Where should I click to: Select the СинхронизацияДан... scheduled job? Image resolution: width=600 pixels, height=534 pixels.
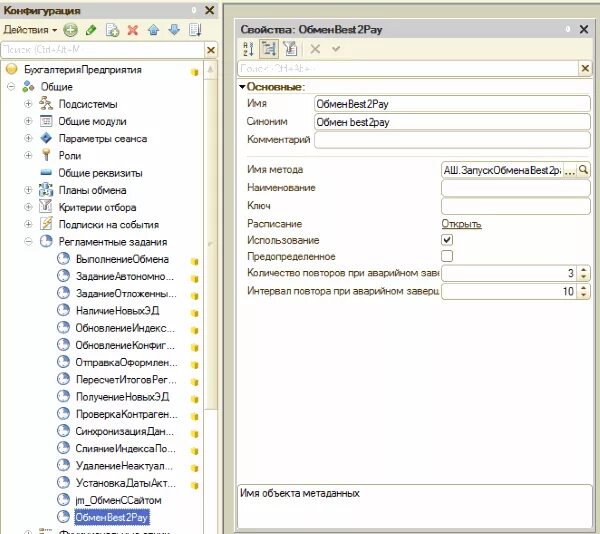point(125,431)
